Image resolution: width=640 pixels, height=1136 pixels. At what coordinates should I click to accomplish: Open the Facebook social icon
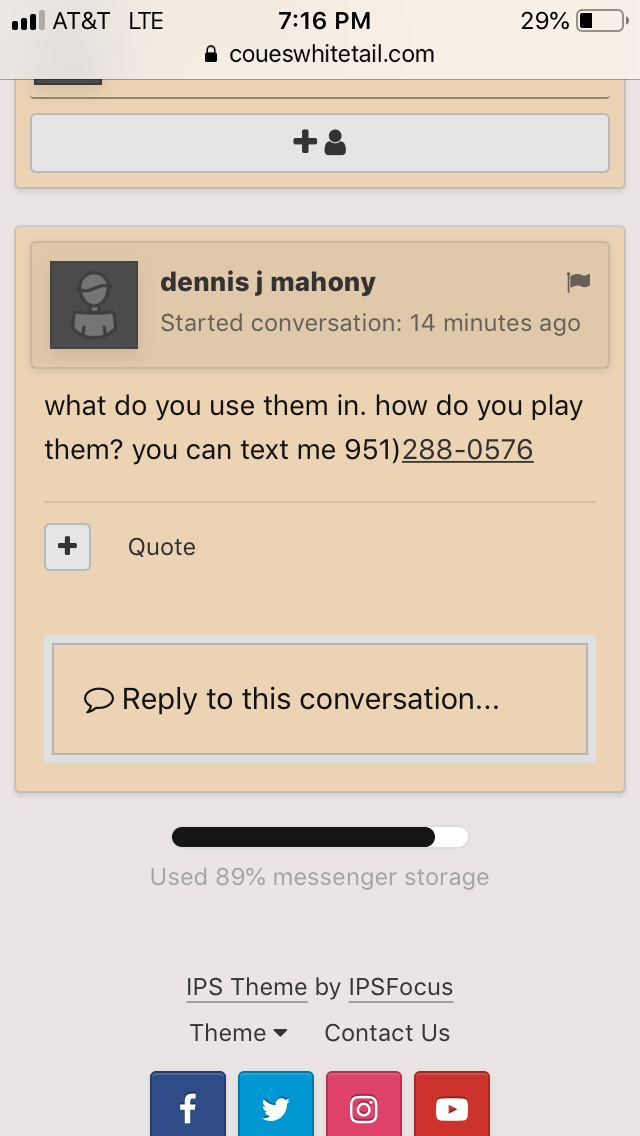[x=188, y=1104]
